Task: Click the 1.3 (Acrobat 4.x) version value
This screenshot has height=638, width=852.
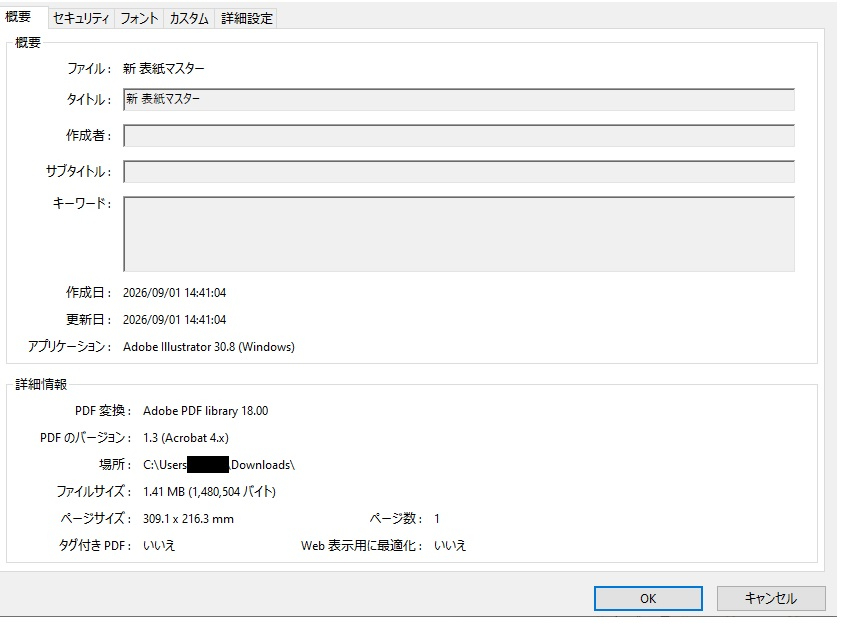Action: coord(186,437)
